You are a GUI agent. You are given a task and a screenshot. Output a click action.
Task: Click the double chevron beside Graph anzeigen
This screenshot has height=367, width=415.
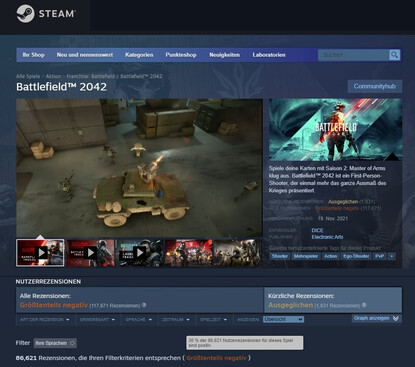396,318
